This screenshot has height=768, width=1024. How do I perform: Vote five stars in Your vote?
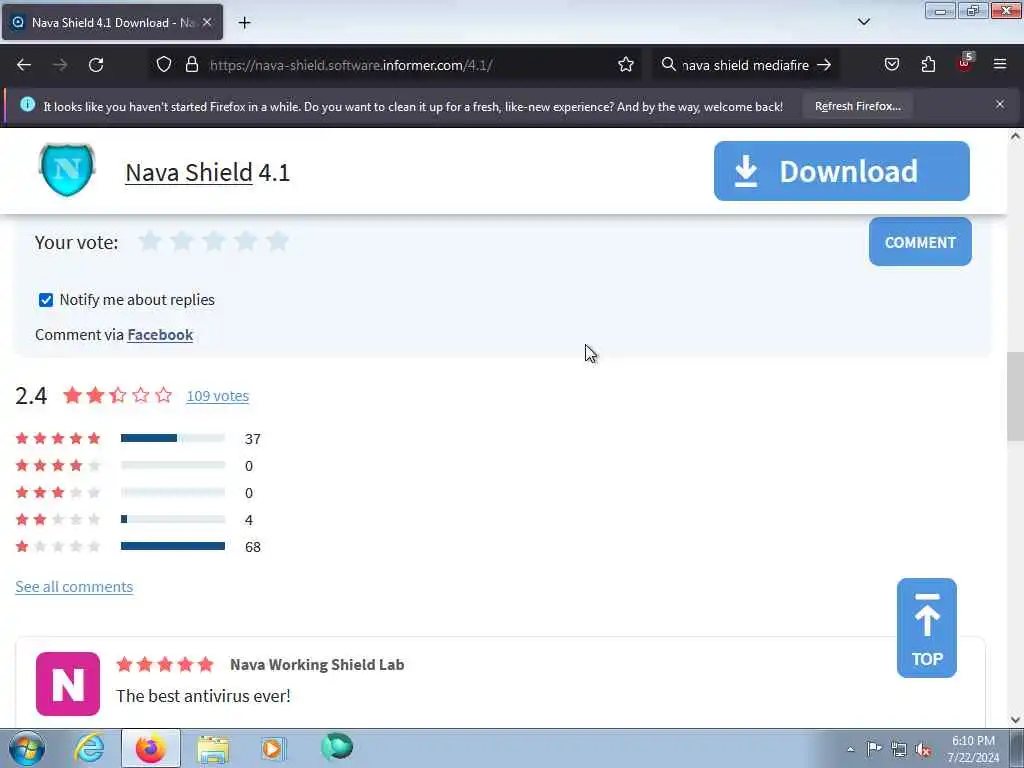click(278, 241)
